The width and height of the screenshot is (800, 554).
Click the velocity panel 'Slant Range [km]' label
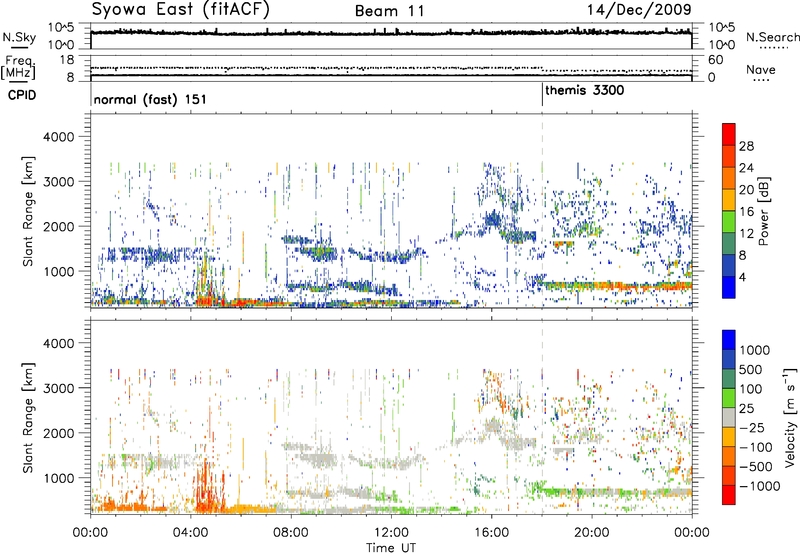click(x=28, y=417)
